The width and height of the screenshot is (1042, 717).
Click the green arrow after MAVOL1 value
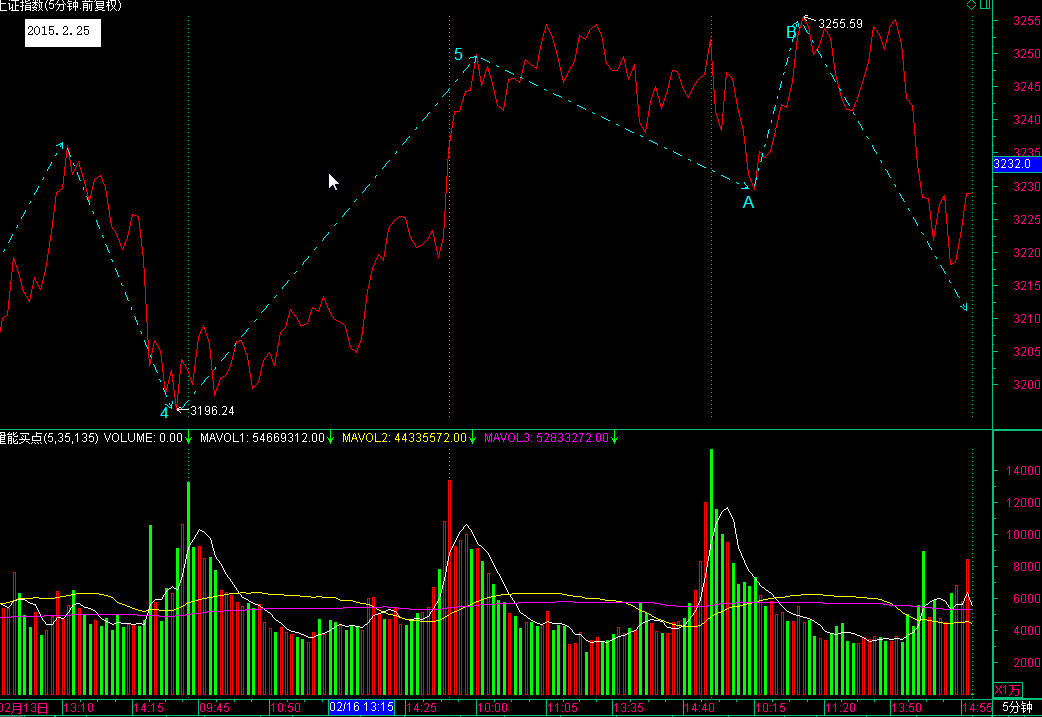tap(331, 437)
